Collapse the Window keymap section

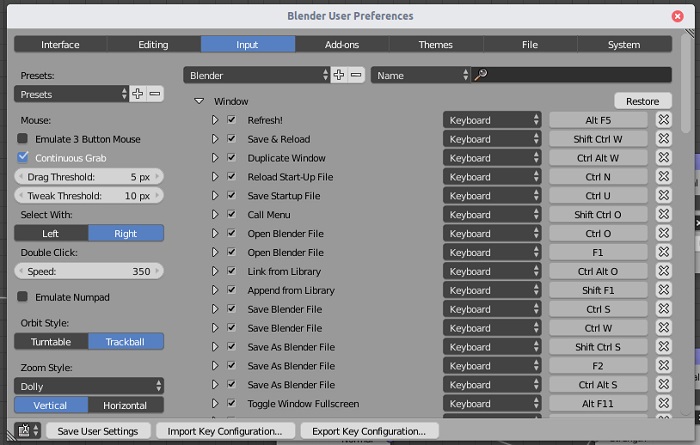199,101
